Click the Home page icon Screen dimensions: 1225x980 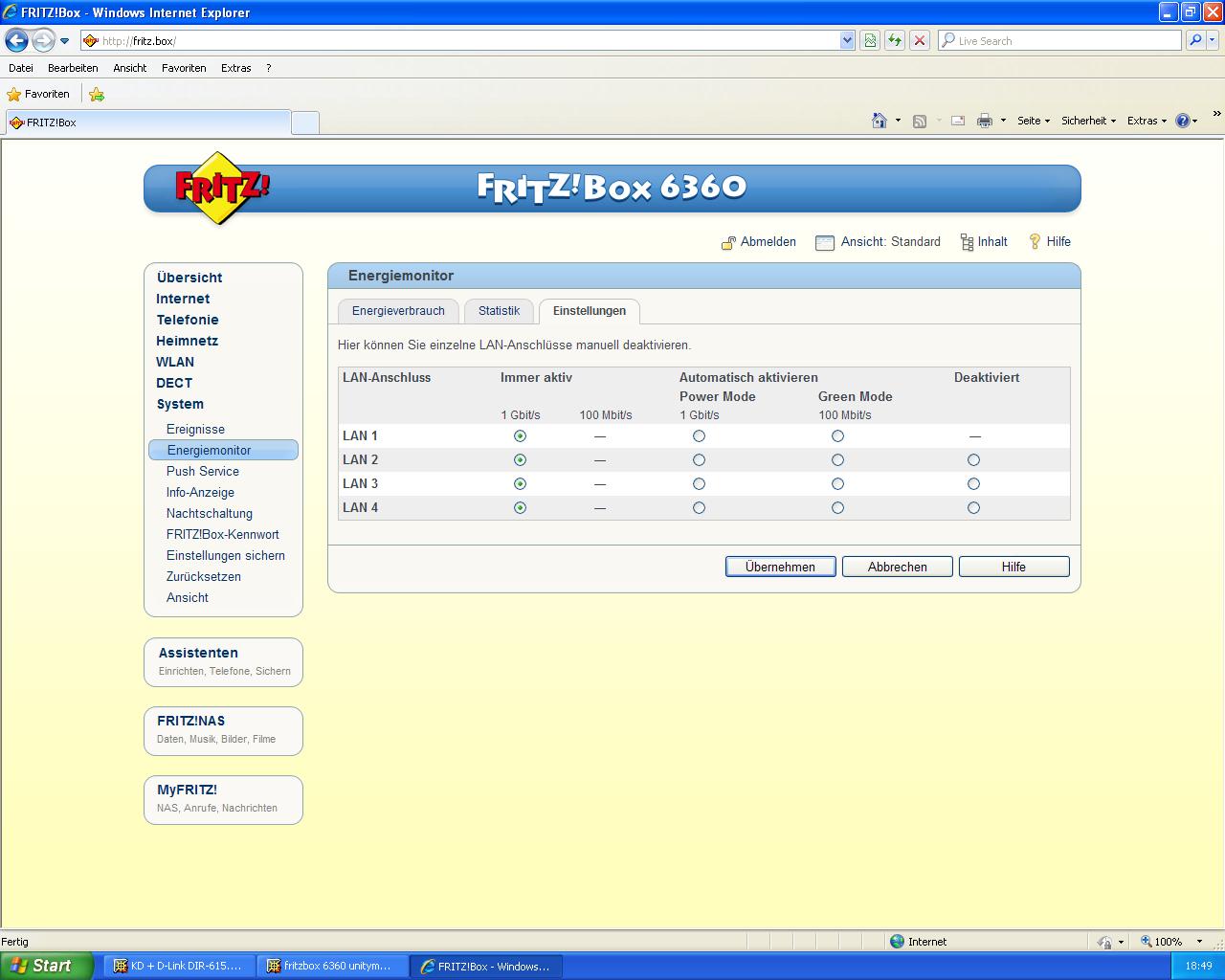(x=880, y=121)
